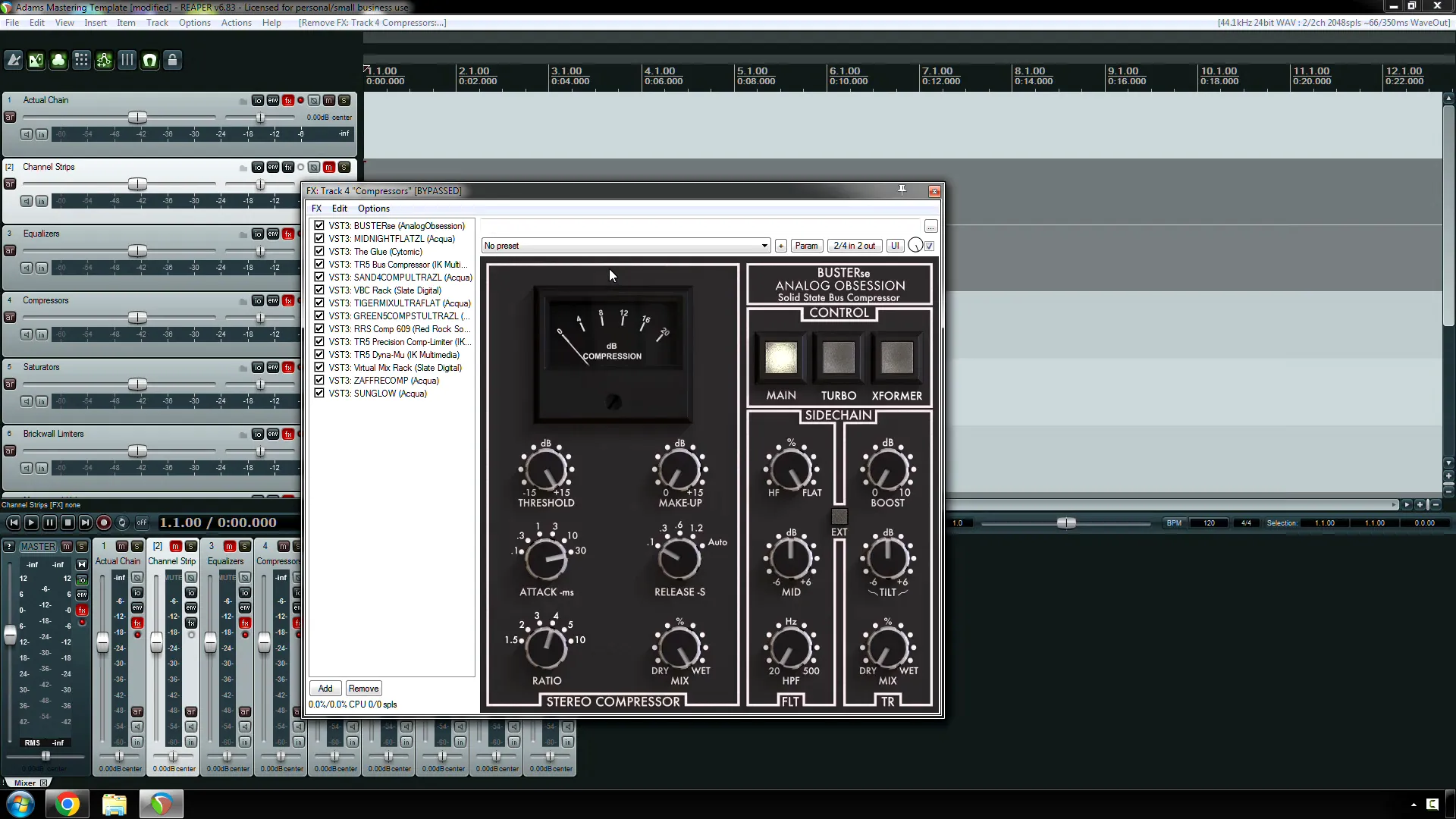This screenshot has height=819, width=1456.
Task: Toggle plugin bypass checkbox beside UI button
Action: click(x=930, y=246)
